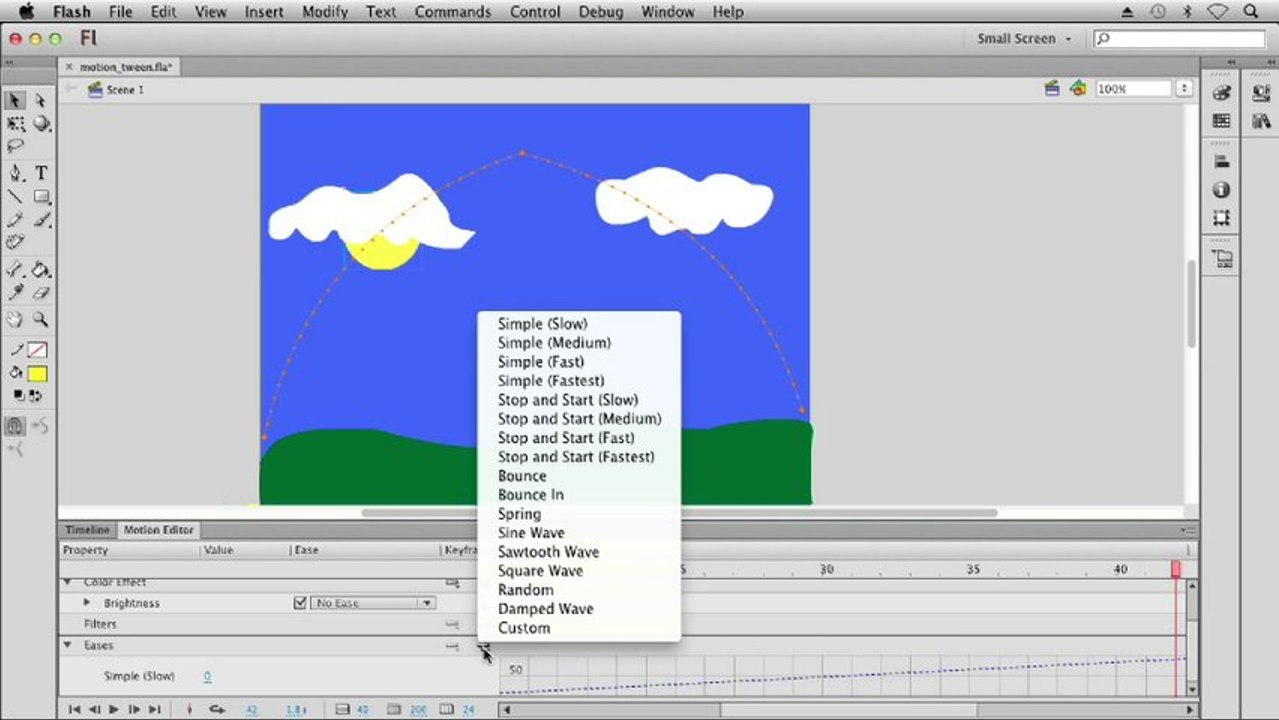Image resolution: width=1279 pixels, height=720 pixels.
Task: Click the stage zoom stepper arrows
Action: [x=1184, y=89]
